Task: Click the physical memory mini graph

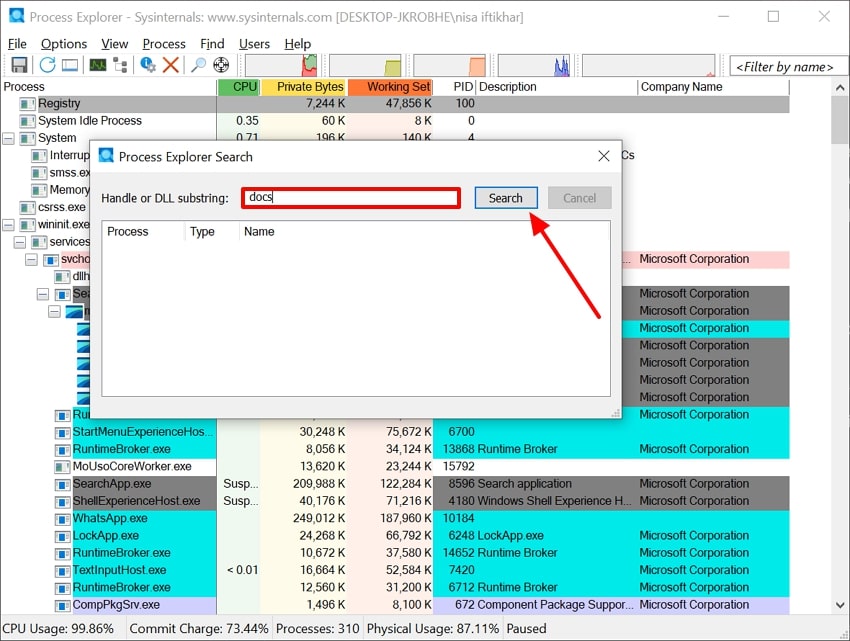Action: pyautogui.click(x=449, y=65)
